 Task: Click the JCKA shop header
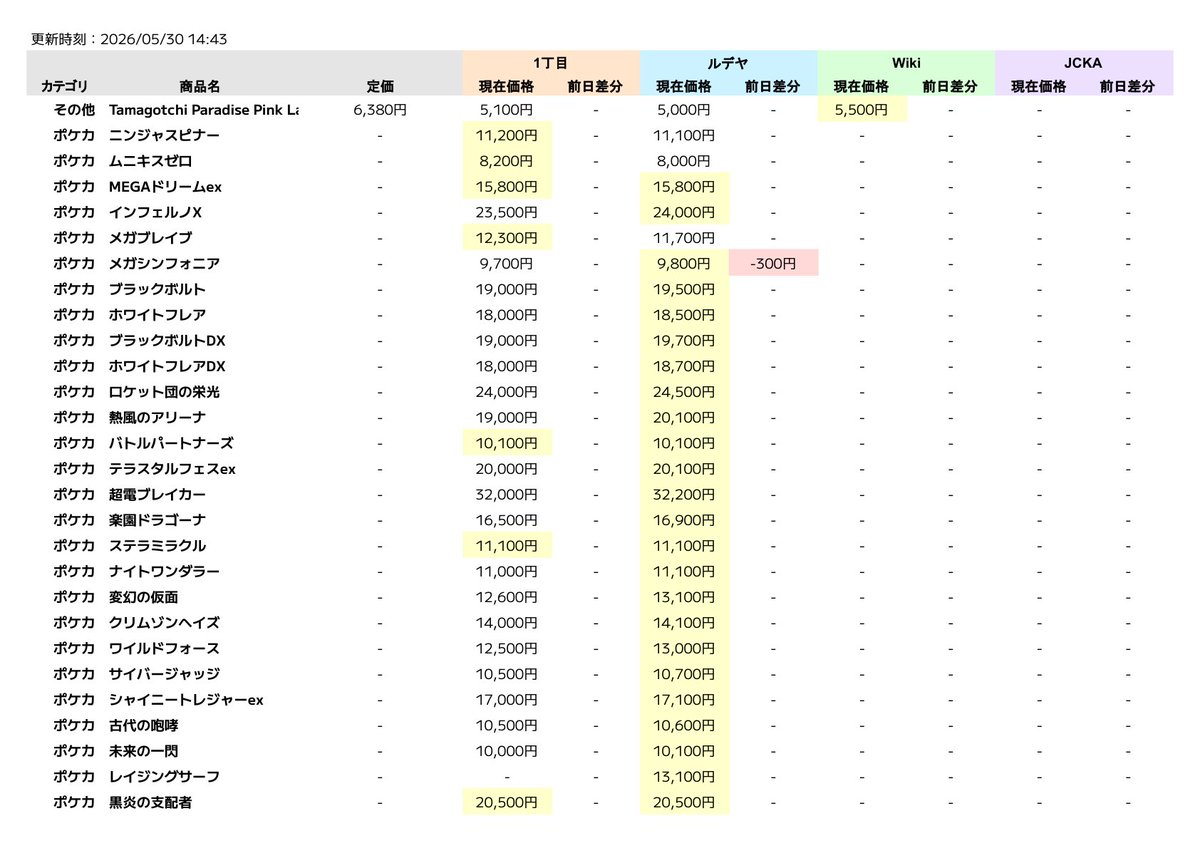tap(1084, 63)
